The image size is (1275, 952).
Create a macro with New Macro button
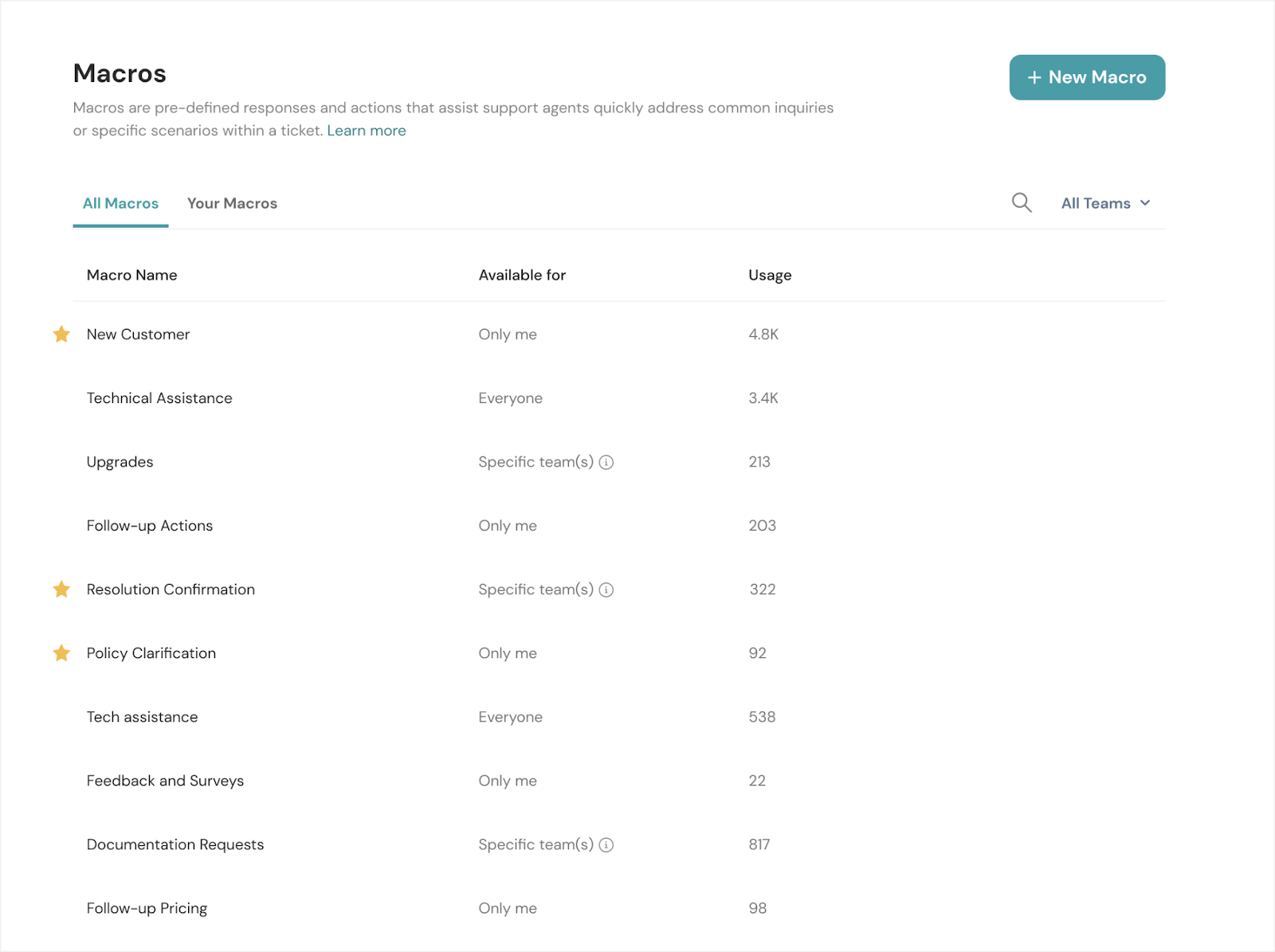pyautogui.click(x=1086, y=77)
